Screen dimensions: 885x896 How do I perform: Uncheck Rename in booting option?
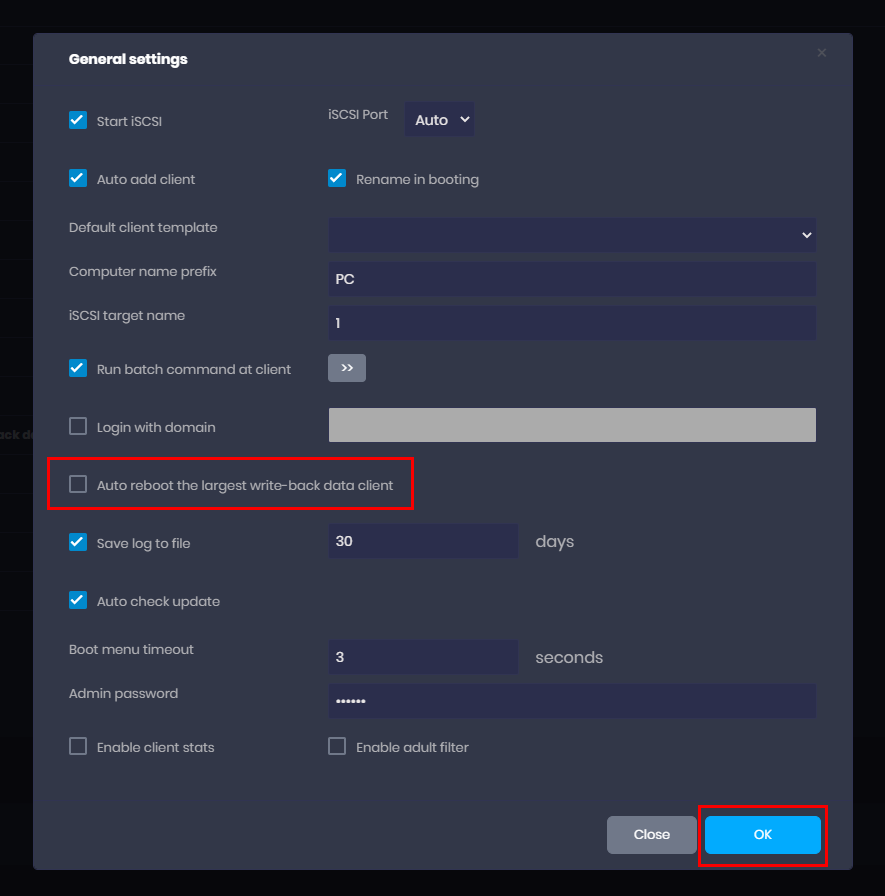[x=337, y=179]
